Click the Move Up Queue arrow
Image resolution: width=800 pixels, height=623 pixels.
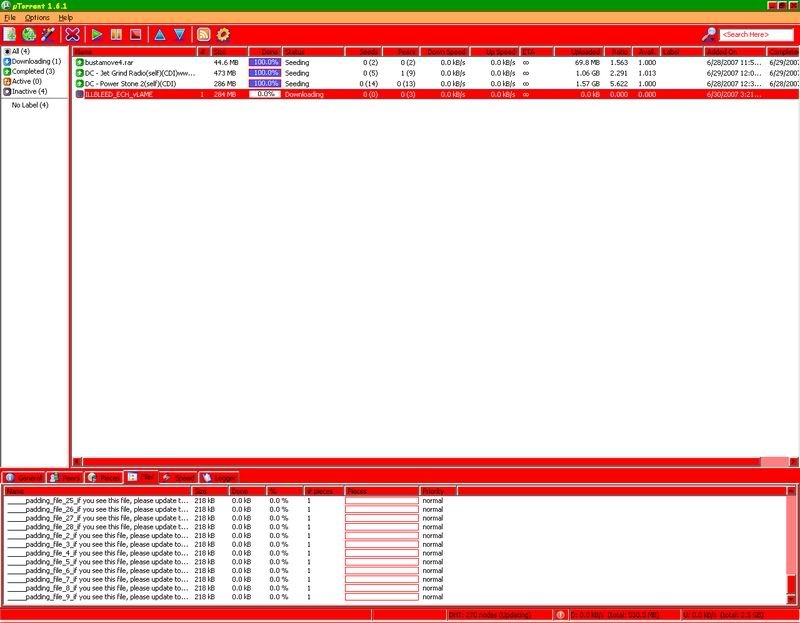(160, 35)
